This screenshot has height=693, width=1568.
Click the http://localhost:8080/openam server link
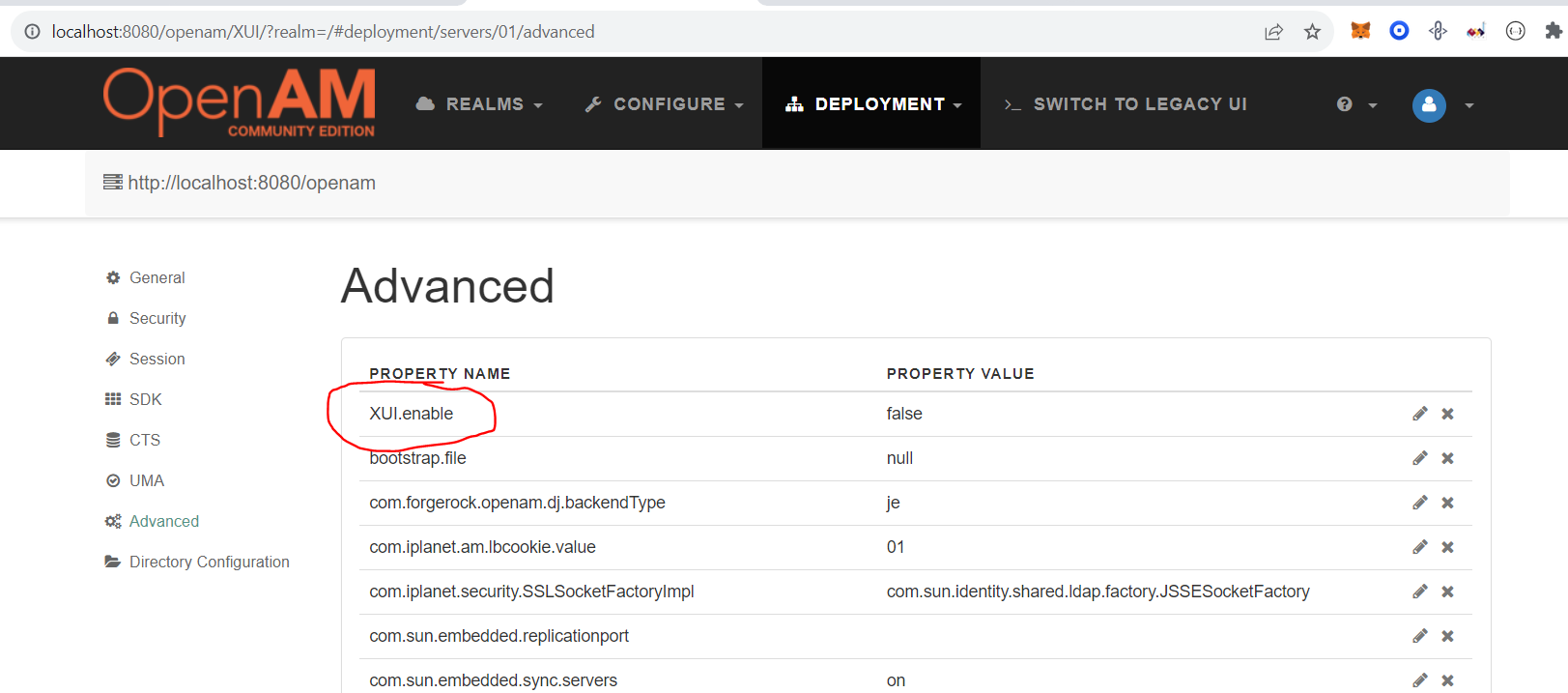point(251,183)
